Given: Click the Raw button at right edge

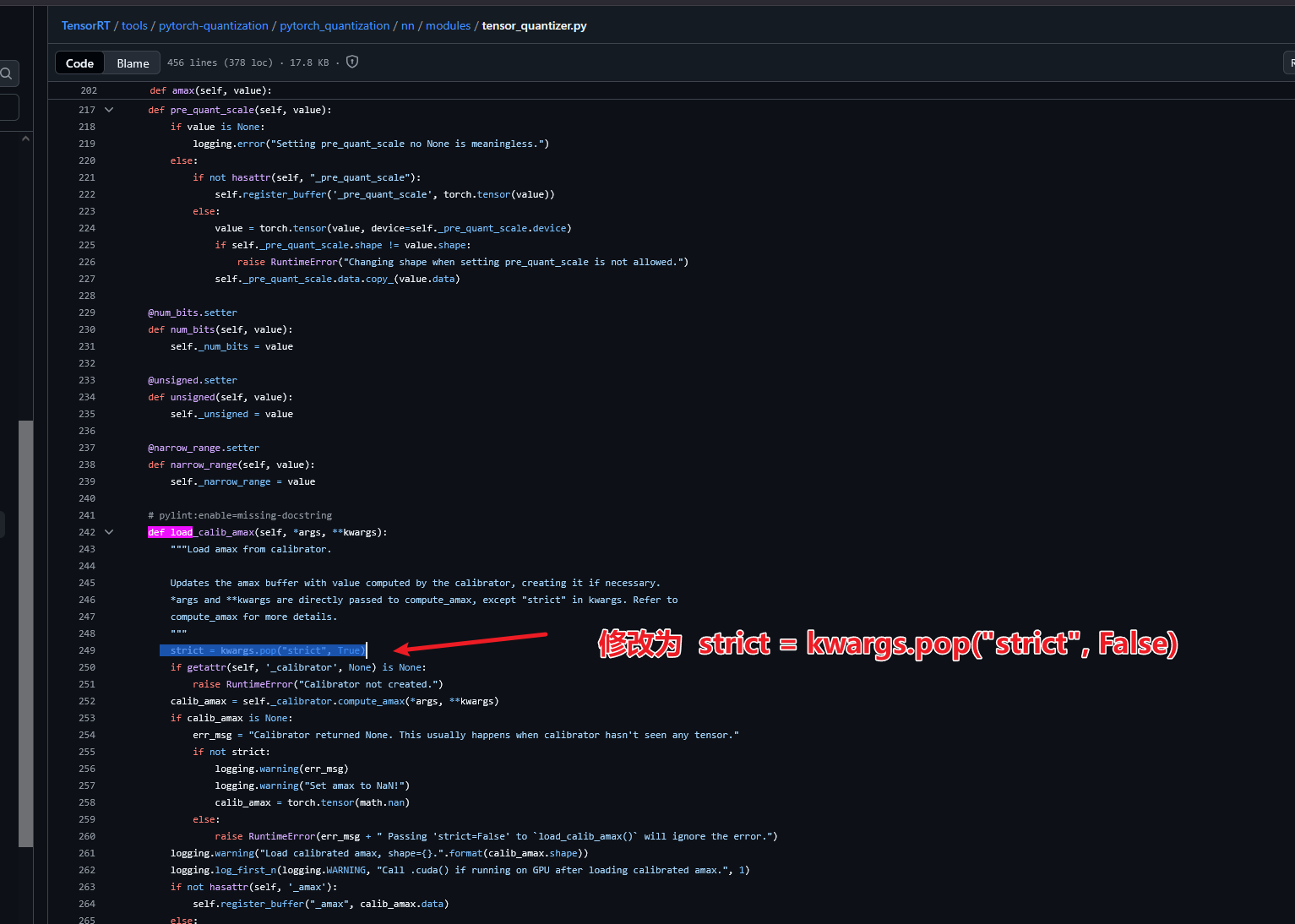Looking at the screenshot, I should pos(1289,63).
